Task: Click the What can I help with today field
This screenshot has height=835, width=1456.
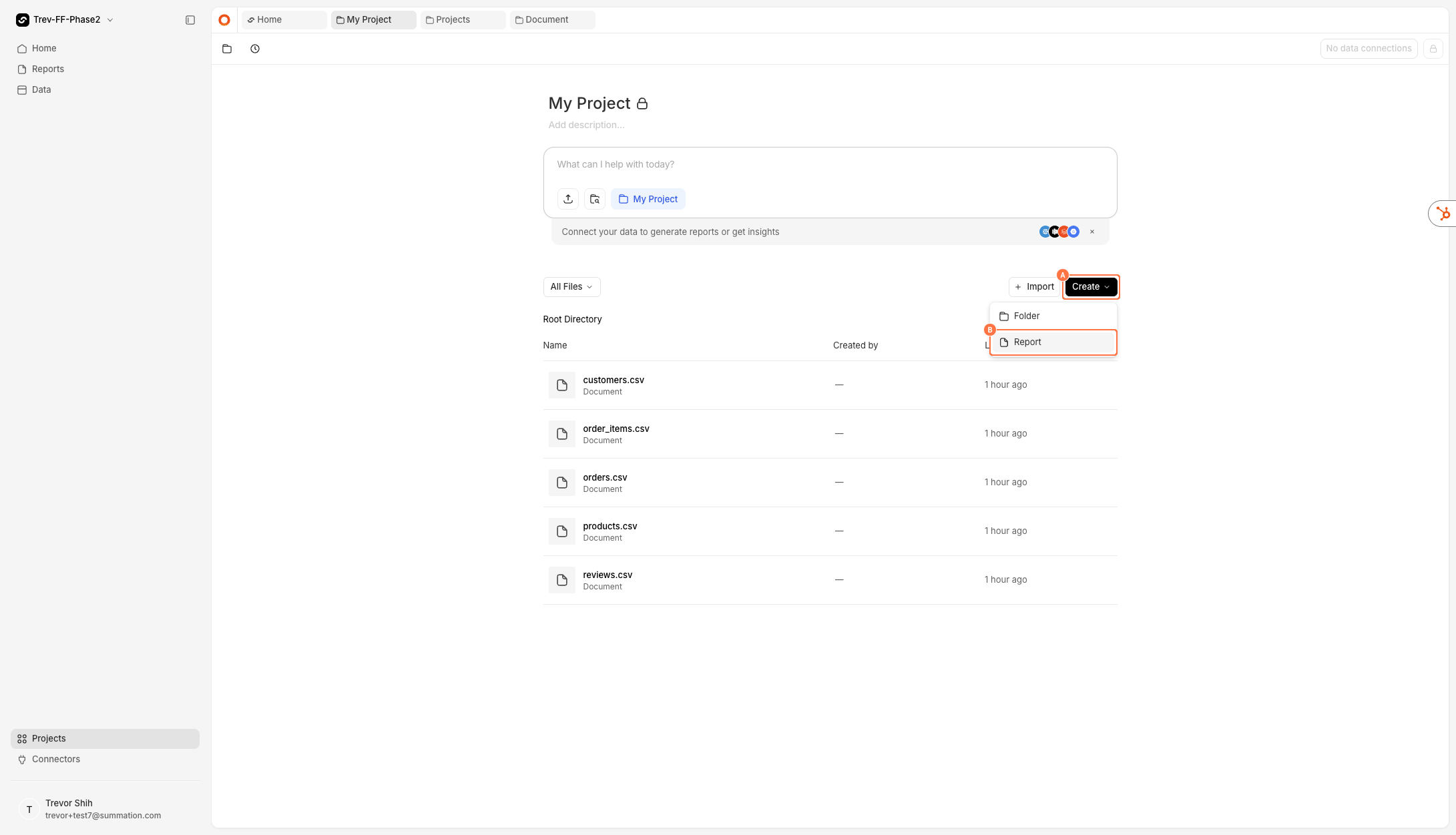Action: coord(830,165)
